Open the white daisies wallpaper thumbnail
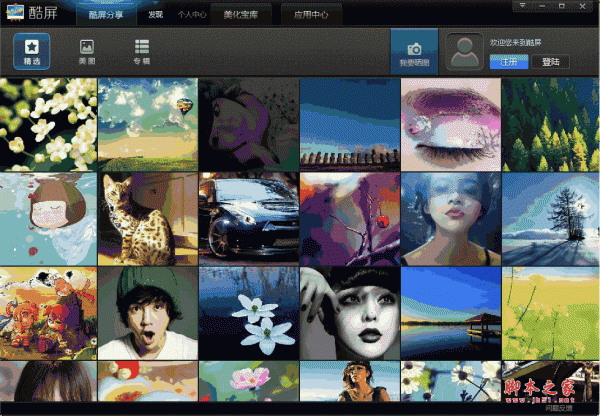Viewport: 600px width, 416px height. tap(451, 381)
